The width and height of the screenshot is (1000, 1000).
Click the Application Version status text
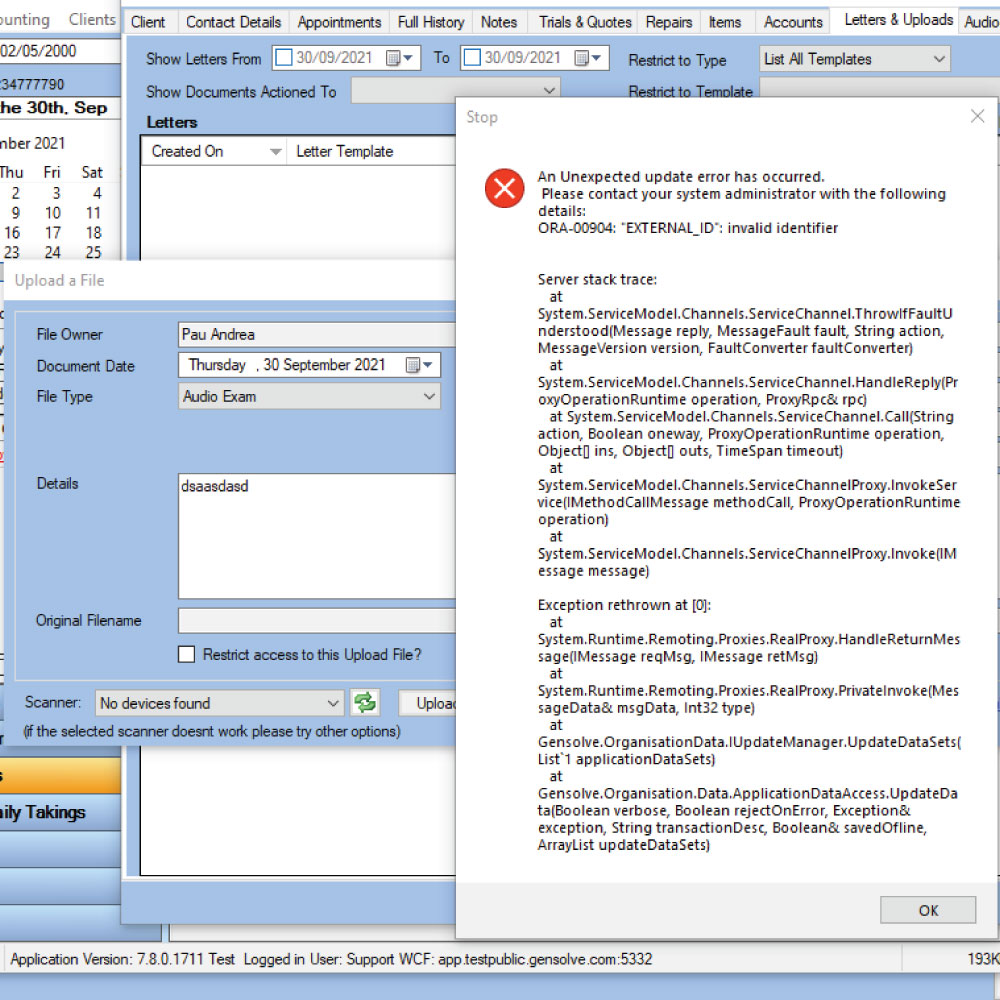[x=122, y=959]
